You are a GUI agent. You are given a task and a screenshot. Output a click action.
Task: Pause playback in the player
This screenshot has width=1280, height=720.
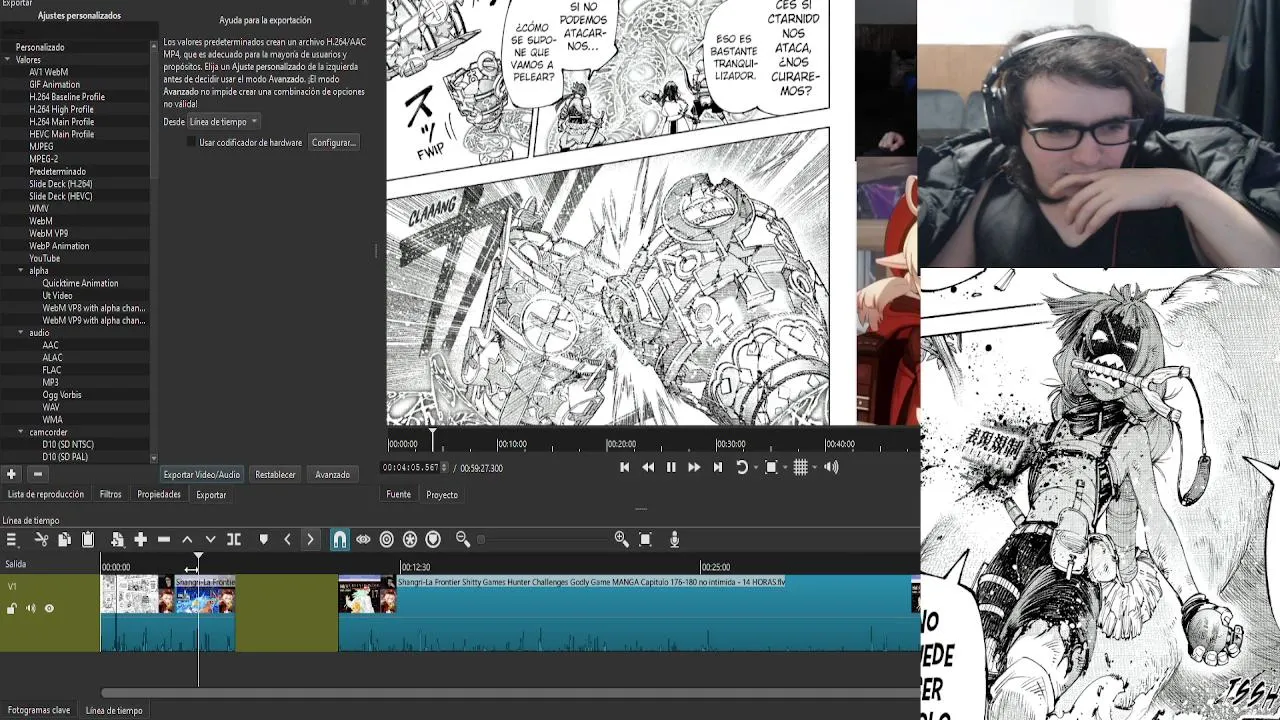pyautogui.click(x=671, y=467)
